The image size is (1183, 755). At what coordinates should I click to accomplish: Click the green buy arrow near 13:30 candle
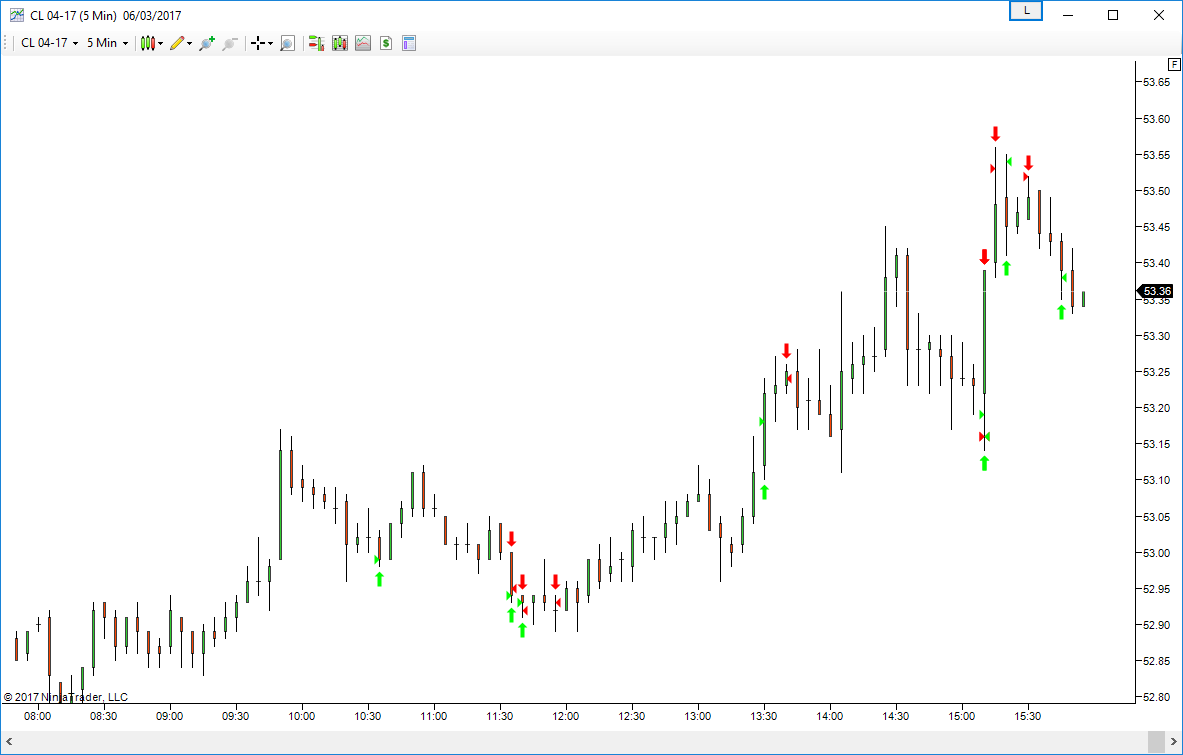764,493
